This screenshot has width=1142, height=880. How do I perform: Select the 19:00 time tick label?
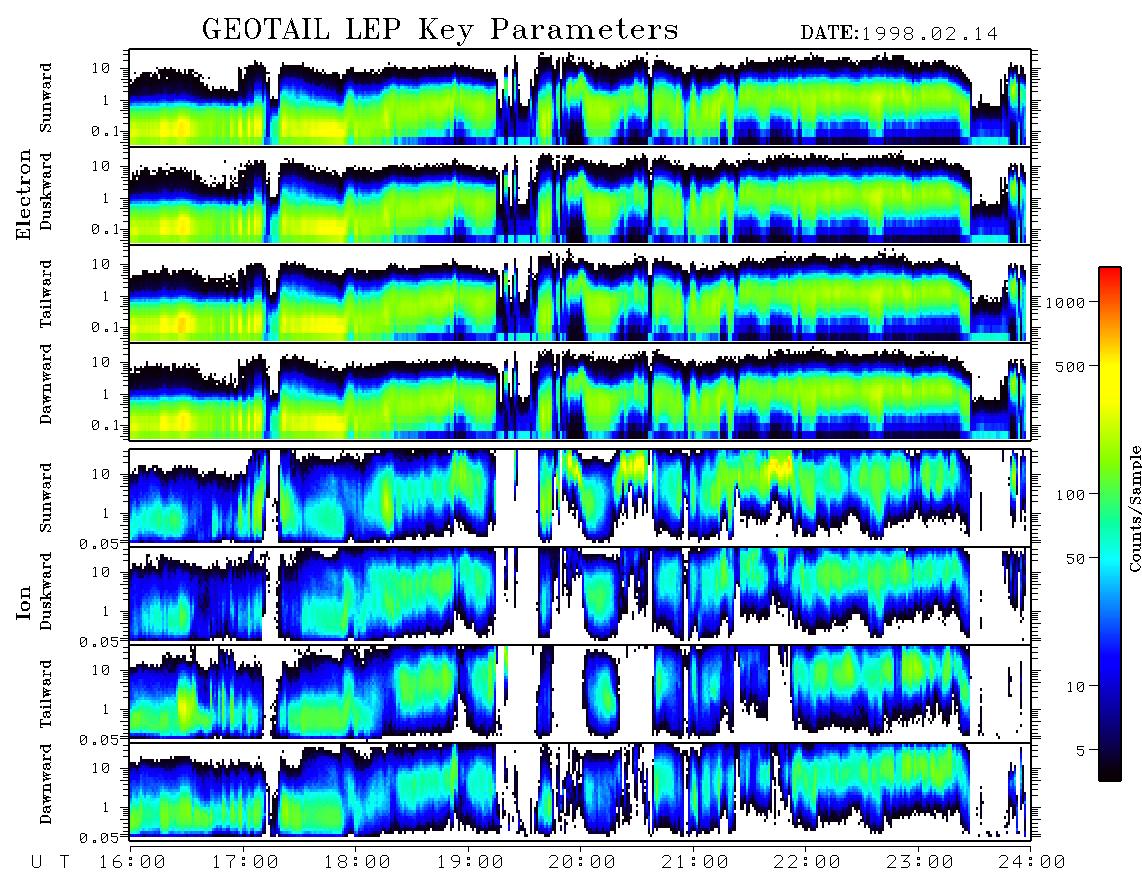click(x=470, y=862)
